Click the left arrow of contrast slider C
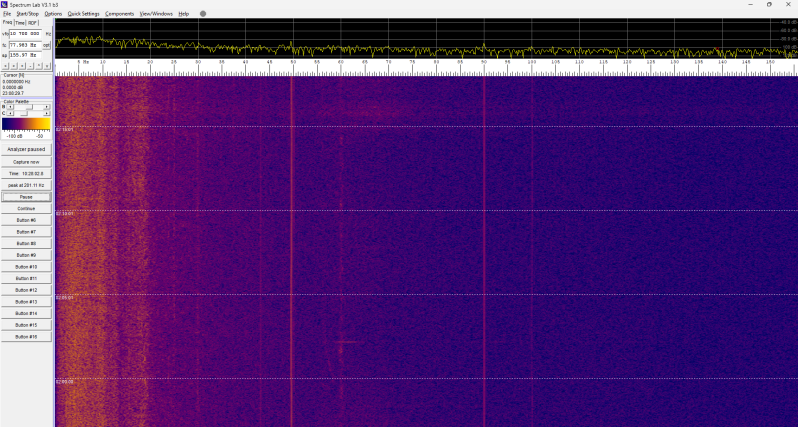Viewport: 798px width, 427px height. point(10,113)
